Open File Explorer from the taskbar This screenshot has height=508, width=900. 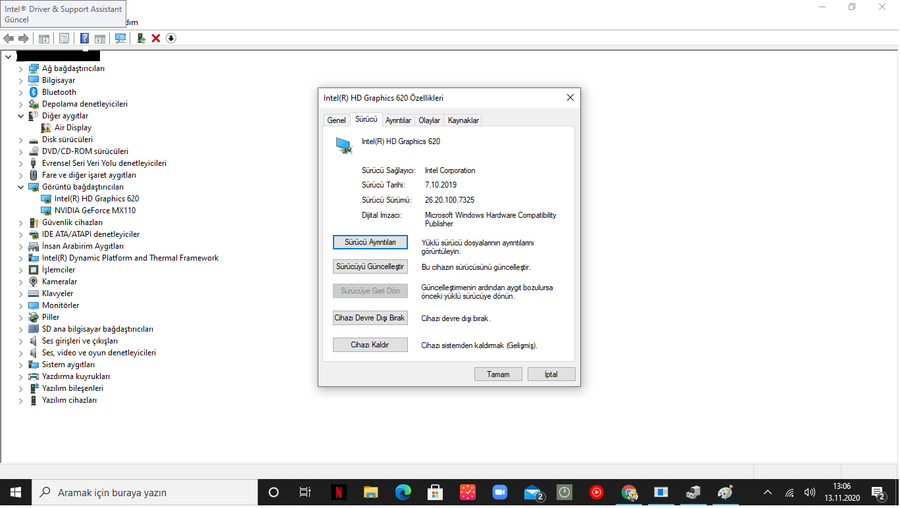point(371,493)
